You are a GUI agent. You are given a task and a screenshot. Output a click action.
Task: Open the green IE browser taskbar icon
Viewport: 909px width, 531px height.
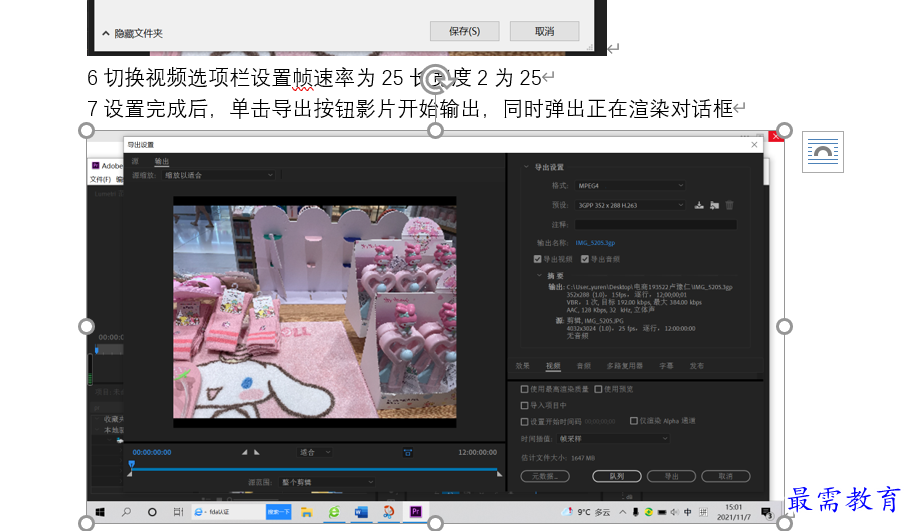click(334, 512)
